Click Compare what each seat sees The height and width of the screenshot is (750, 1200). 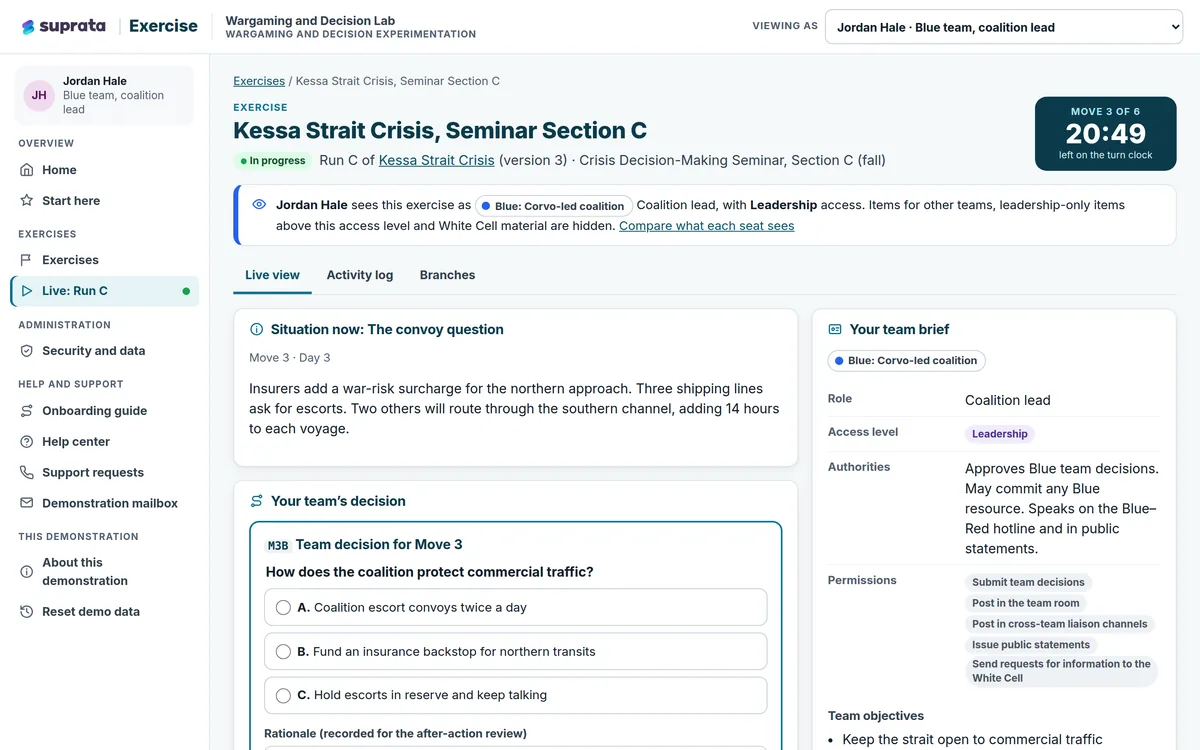pyautogui.click(x=707, y=226)
